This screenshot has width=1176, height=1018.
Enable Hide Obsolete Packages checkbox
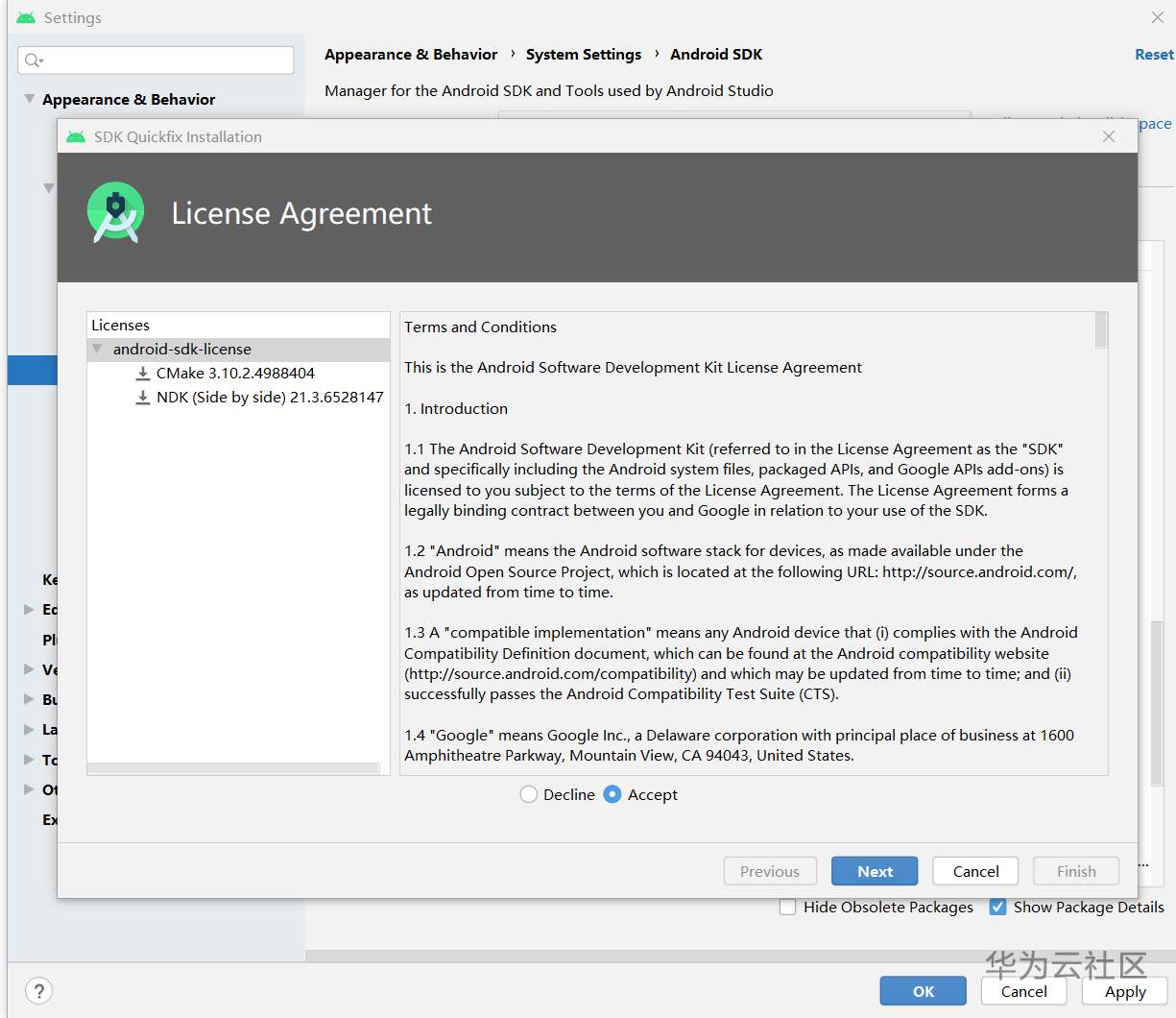pos(787,907)
